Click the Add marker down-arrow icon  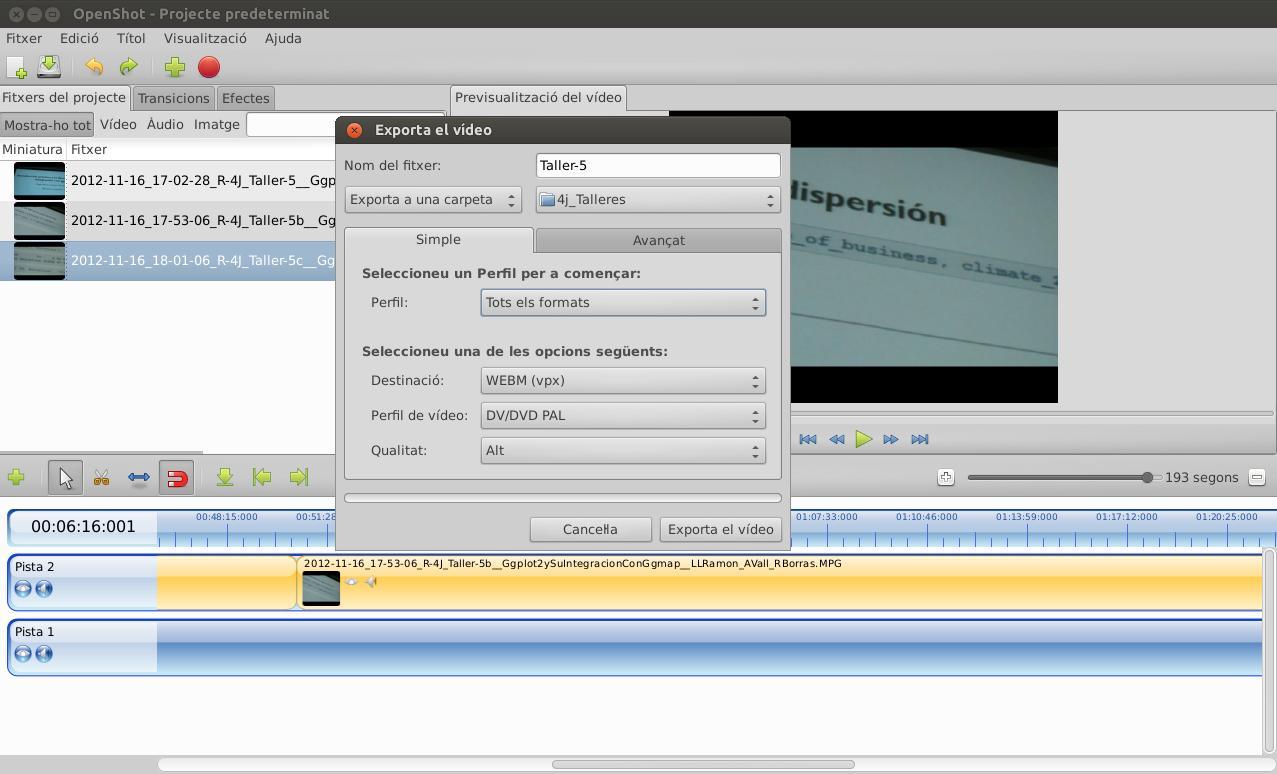click(225, 478)
